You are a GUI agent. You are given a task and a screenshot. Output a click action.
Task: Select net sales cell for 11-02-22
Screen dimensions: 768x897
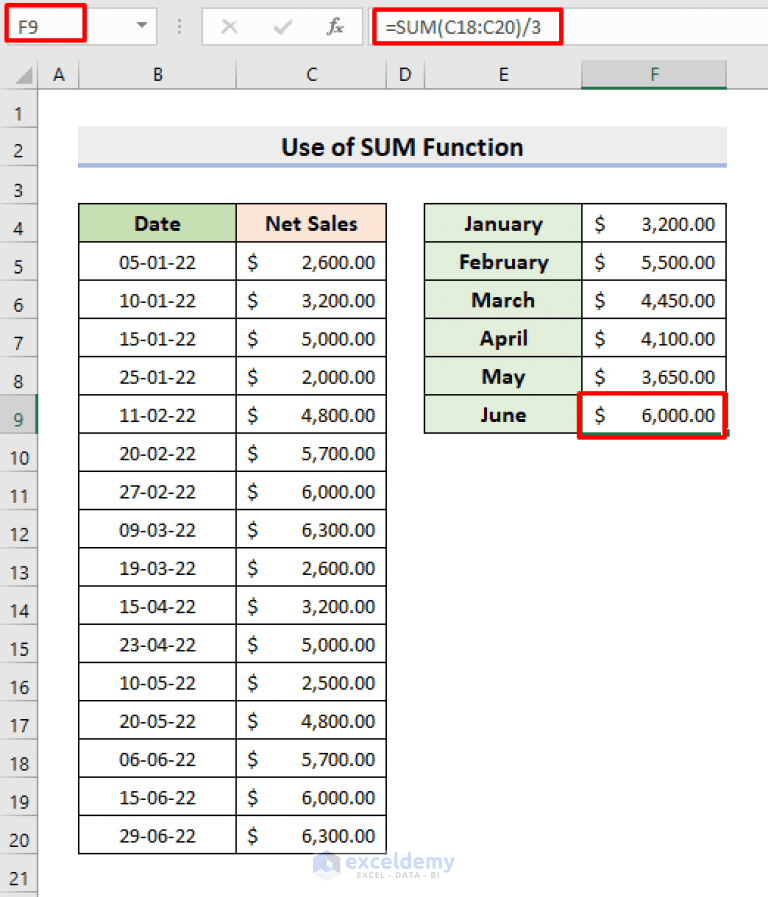pos(311,415)
